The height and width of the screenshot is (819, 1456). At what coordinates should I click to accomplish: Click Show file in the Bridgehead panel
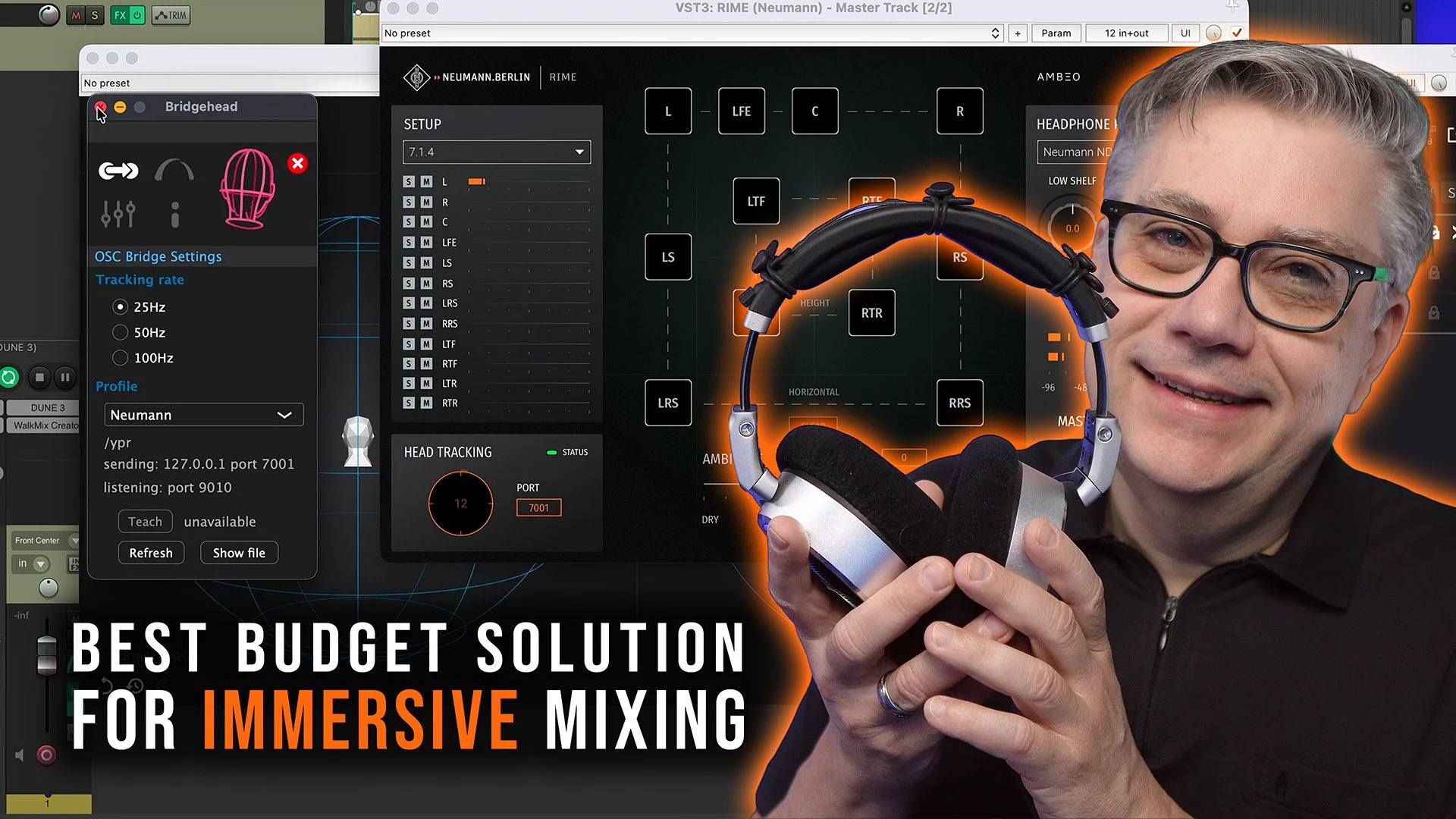[x=239, y=552]
